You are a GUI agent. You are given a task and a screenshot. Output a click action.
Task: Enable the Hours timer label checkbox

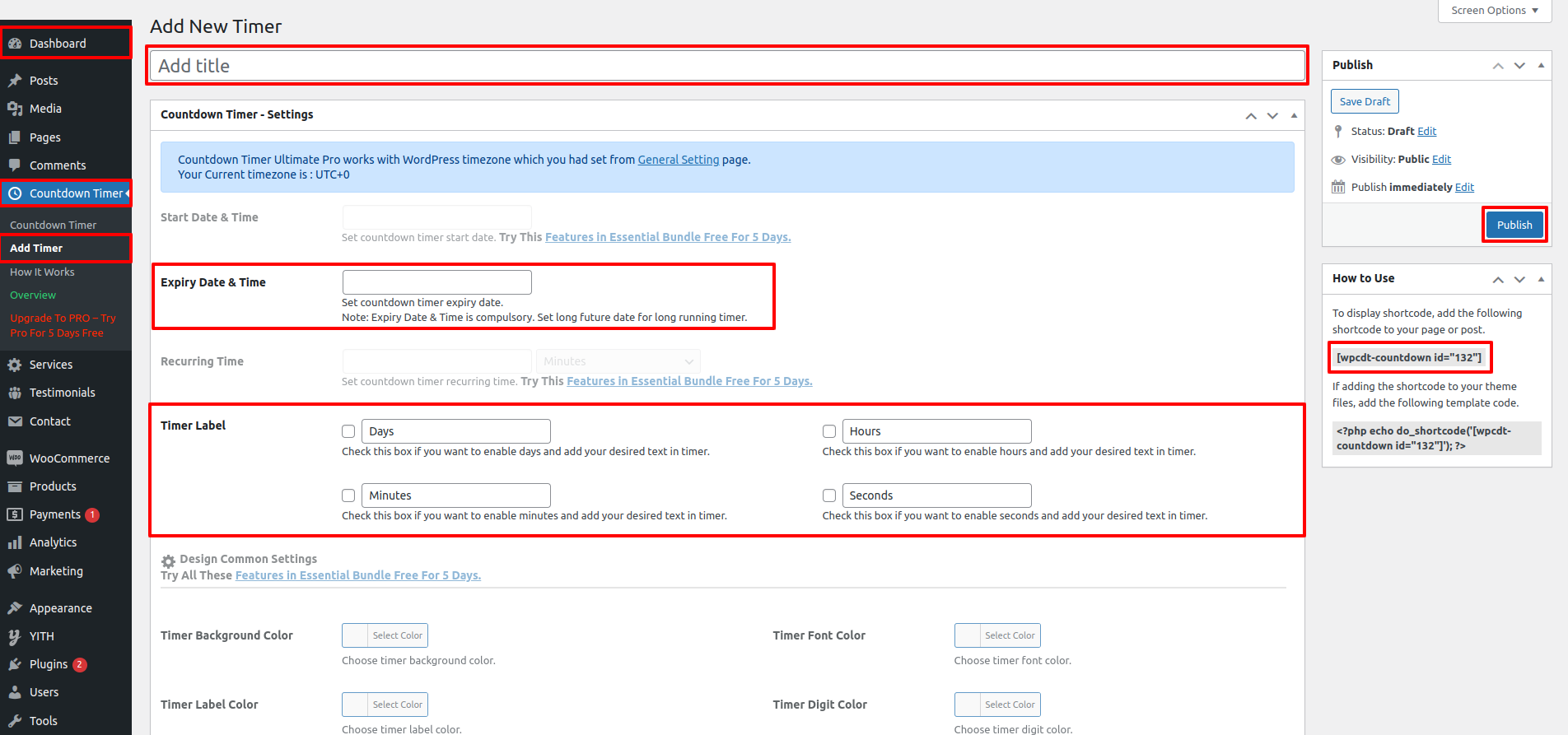[829, 431]
